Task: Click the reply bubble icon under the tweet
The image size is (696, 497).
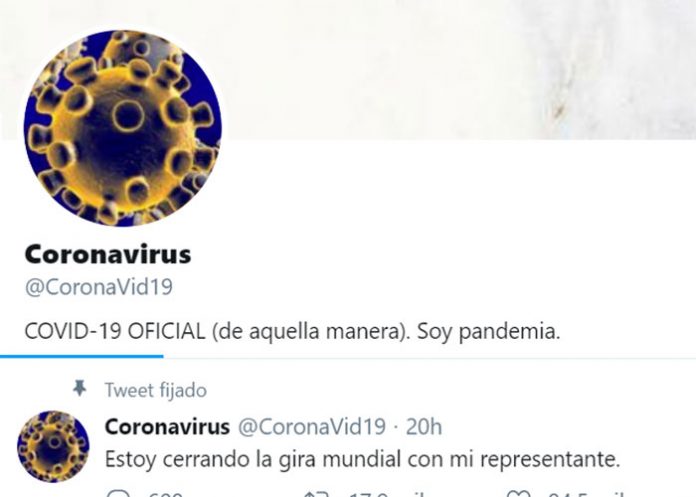Action: (x=119, y=493)
